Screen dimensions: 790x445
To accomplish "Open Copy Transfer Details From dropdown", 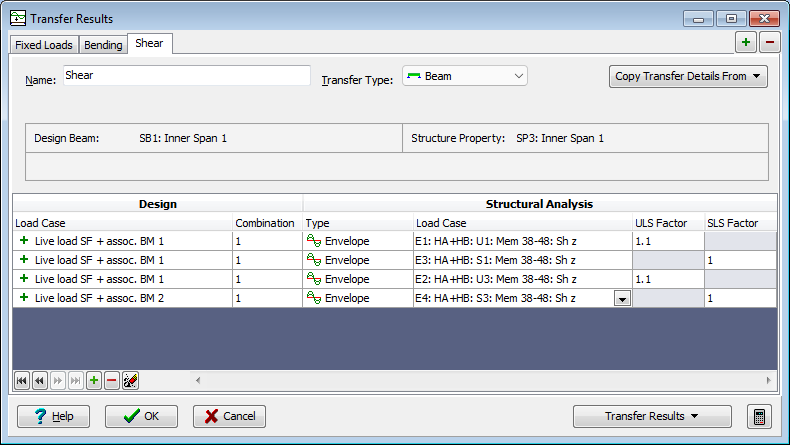I will [688, 77].
